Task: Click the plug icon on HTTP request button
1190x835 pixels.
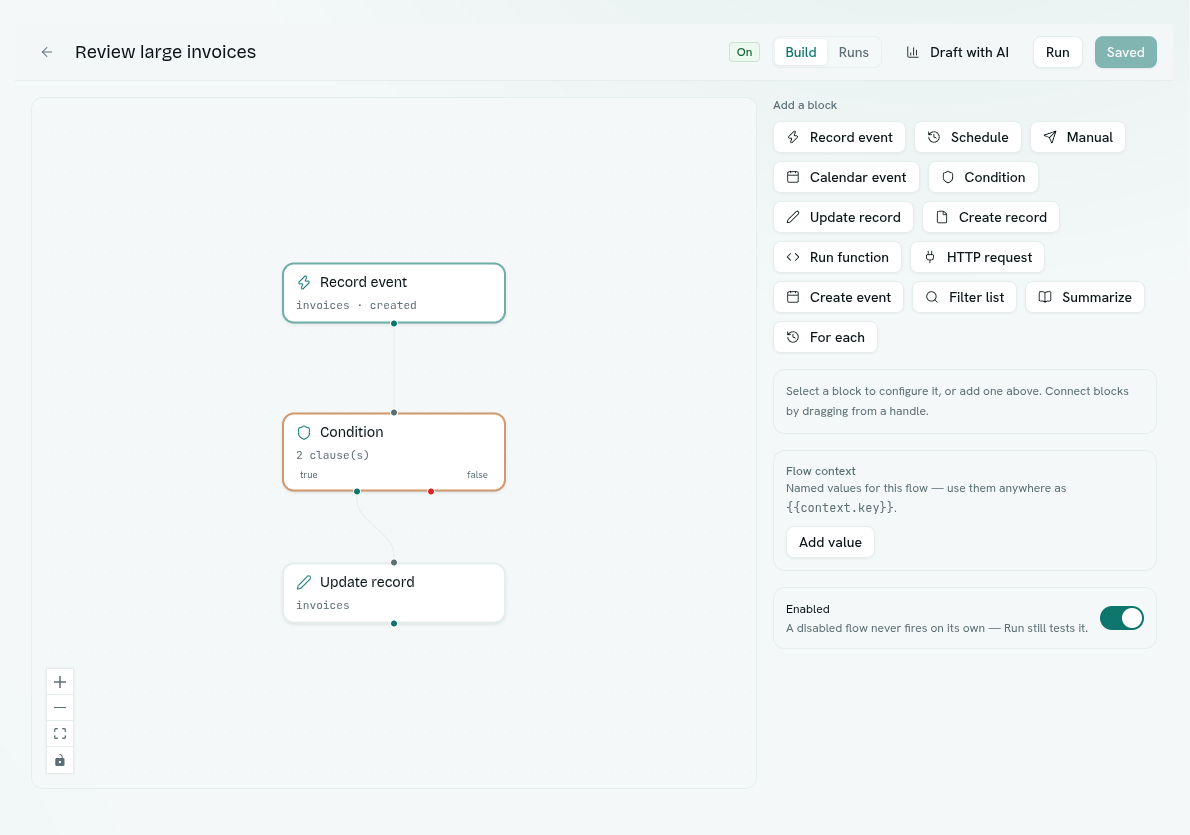Action: 930,257
